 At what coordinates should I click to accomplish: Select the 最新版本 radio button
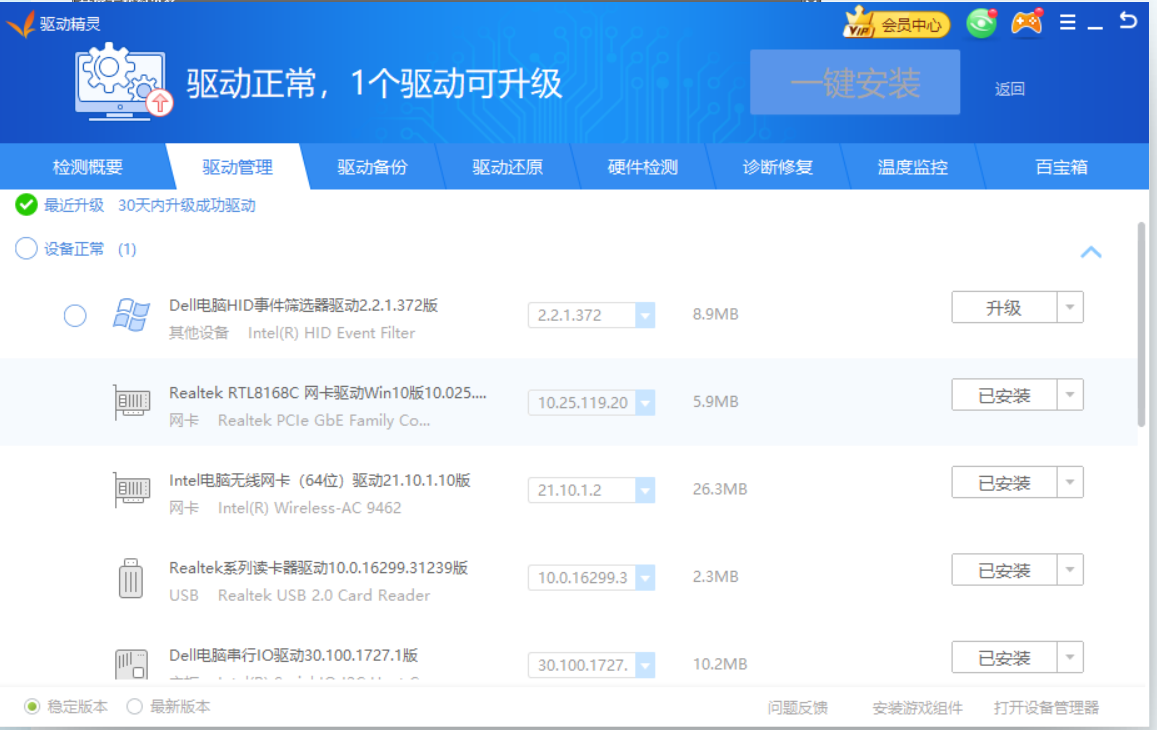coord(134,707)
